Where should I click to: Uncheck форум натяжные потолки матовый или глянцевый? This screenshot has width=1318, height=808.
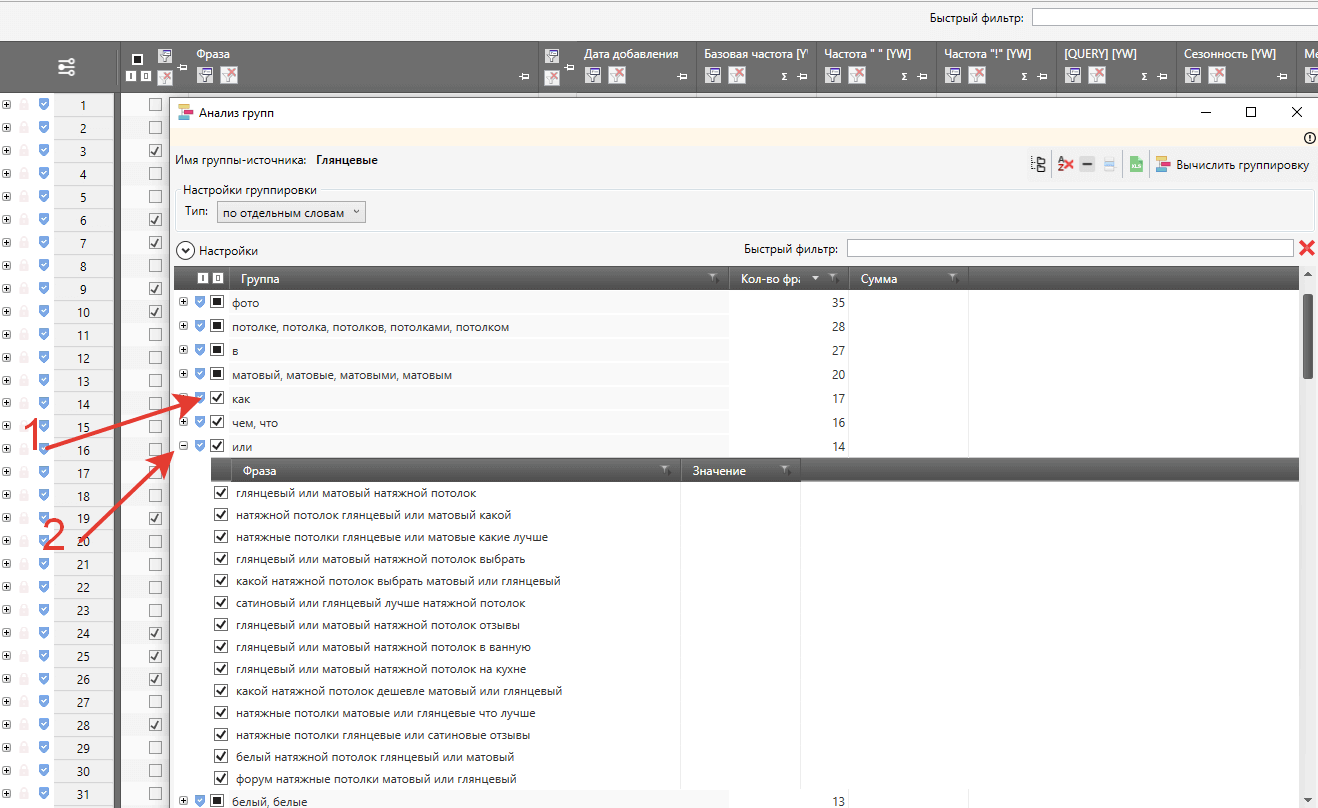[221, 779]
